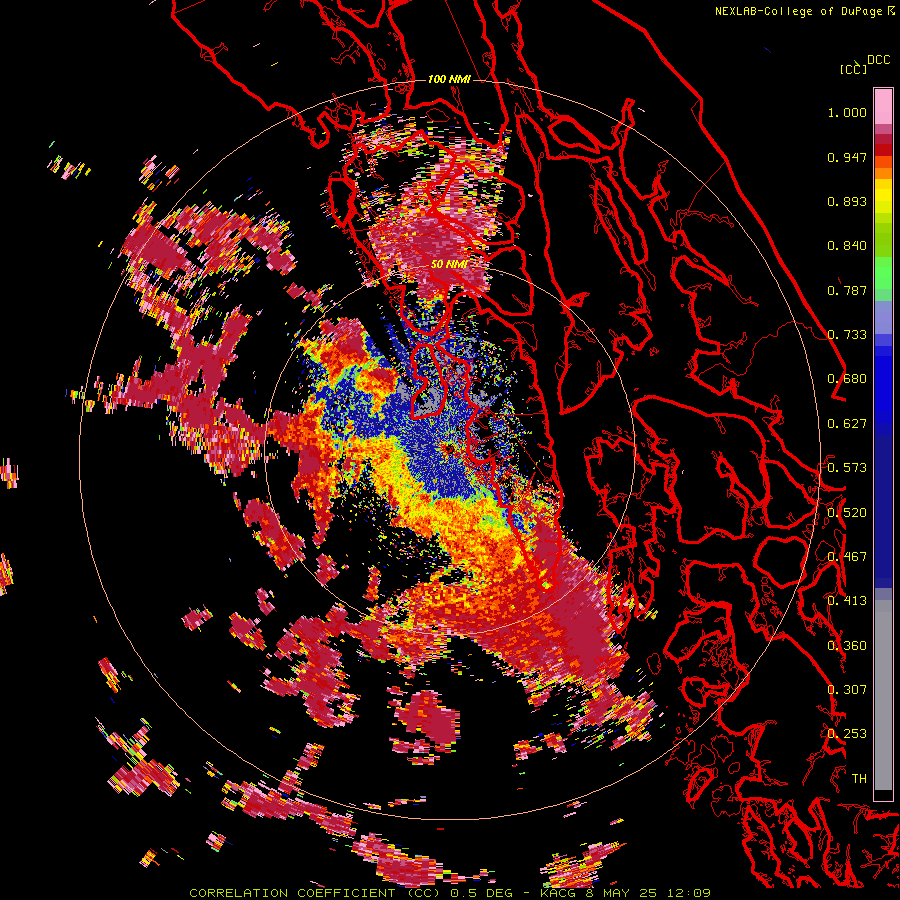Select the 0.467 scale value

click(847, 557)
